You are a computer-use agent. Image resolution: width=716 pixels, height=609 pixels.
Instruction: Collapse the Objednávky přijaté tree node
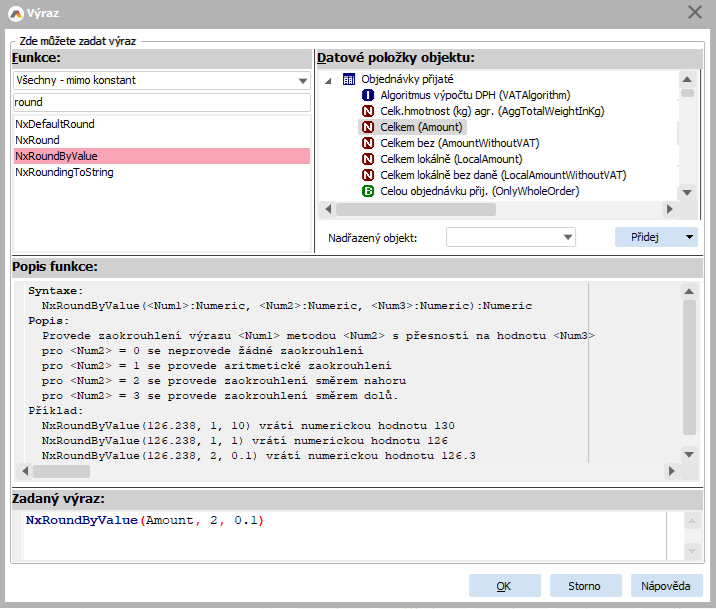click(x=327, y=79)
